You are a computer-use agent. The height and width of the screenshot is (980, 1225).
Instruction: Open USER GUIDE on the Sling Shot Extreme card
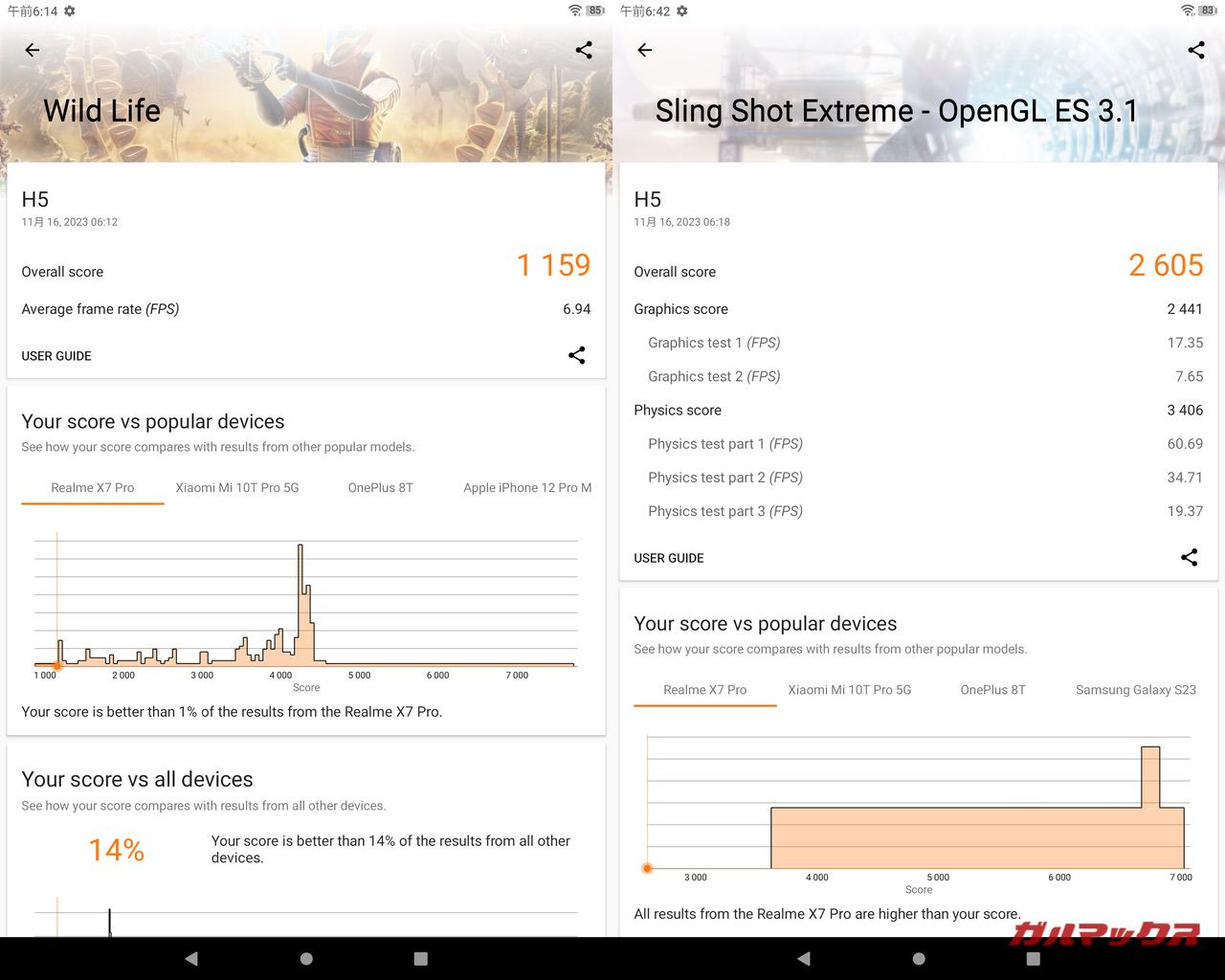(x=669, y=558)
